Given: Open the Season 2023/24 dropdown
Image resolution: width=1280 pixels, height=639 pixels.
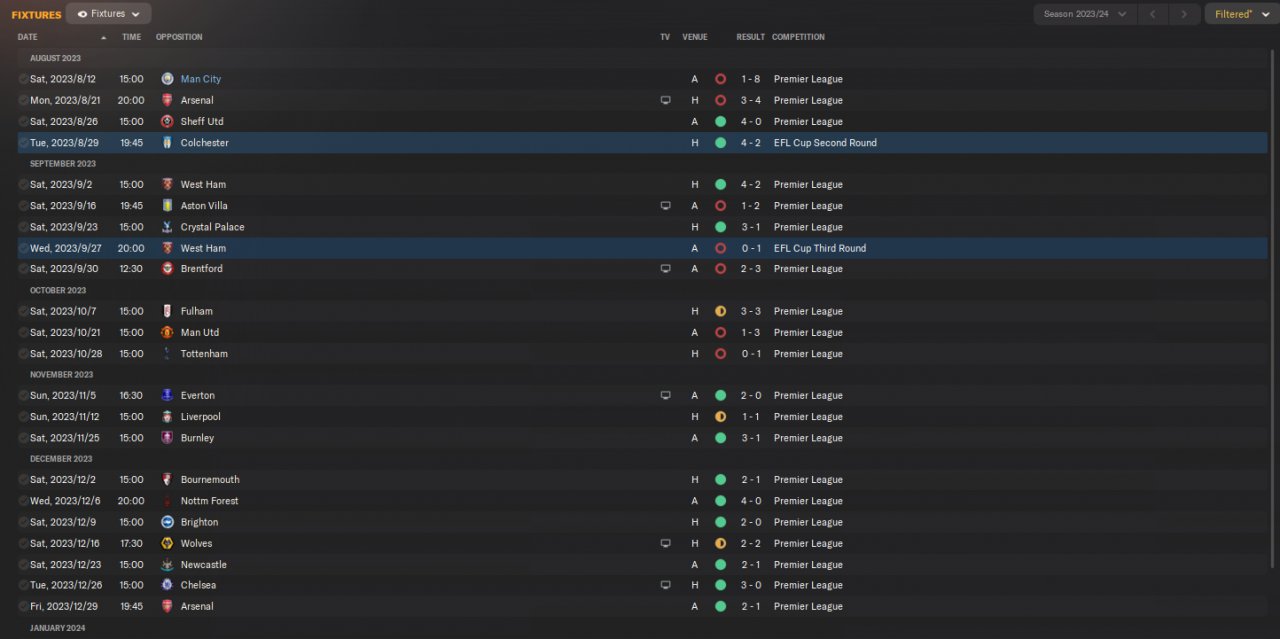Looking at the screenshot, I should pos(1085,14).
